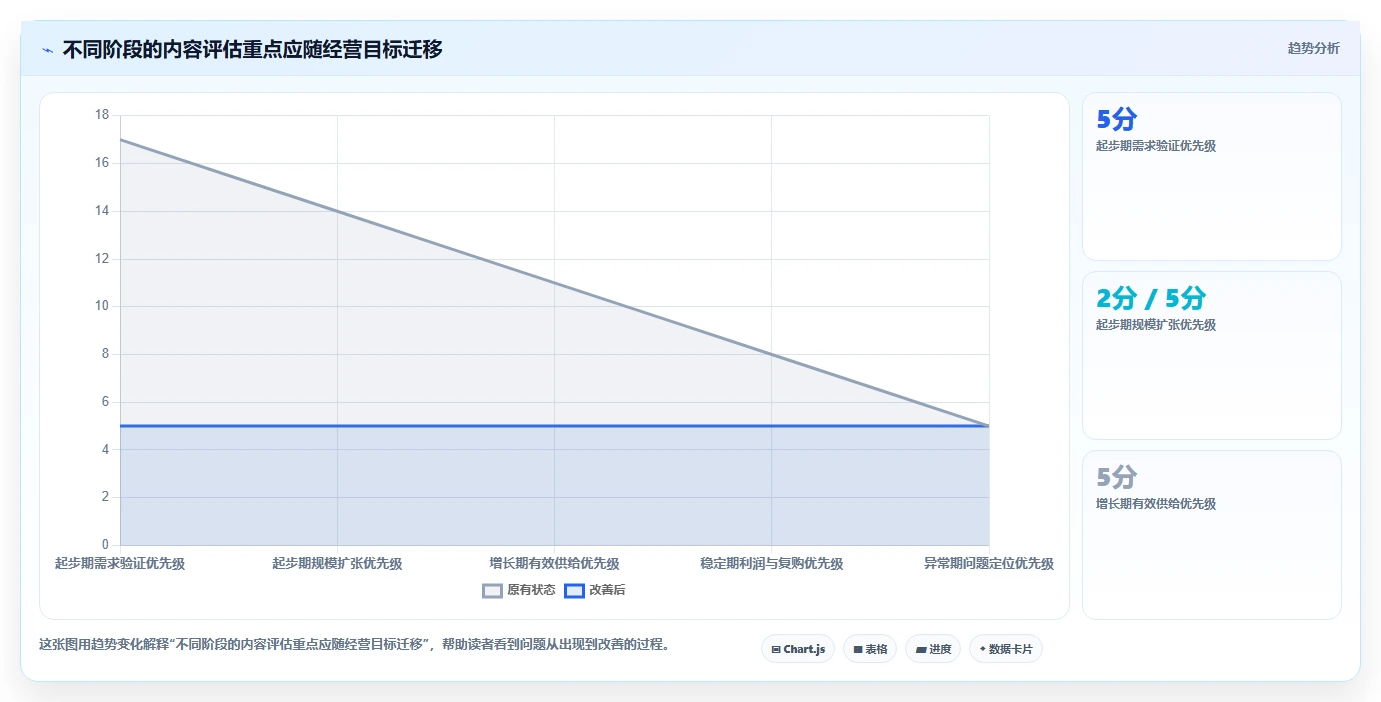Click the lightning icon beside the title
This screenshot has height=702, width=1381.
(x=47, y=50)
